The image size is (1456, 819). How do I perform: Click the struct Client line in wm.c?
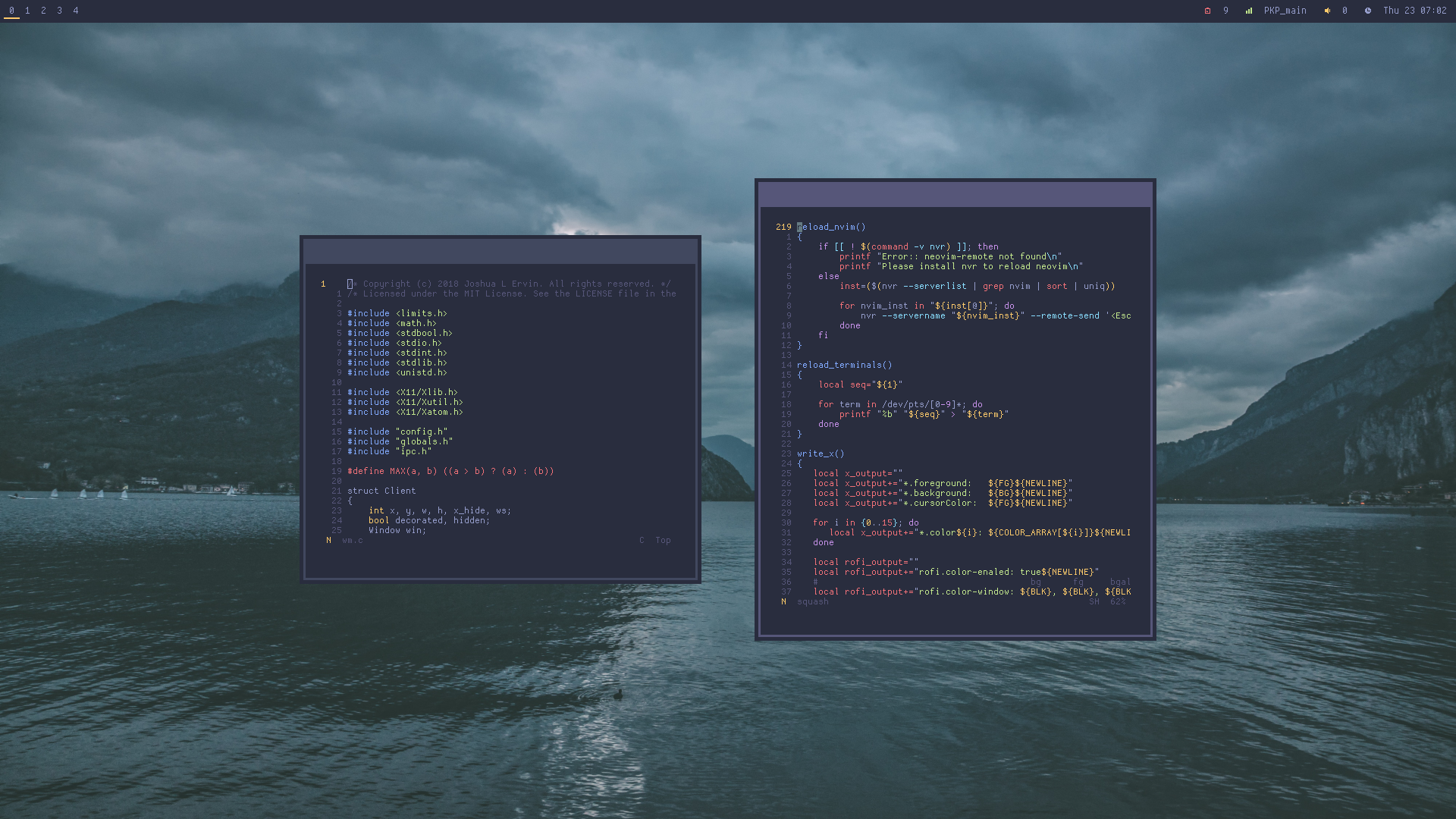(x=381, y=491)
